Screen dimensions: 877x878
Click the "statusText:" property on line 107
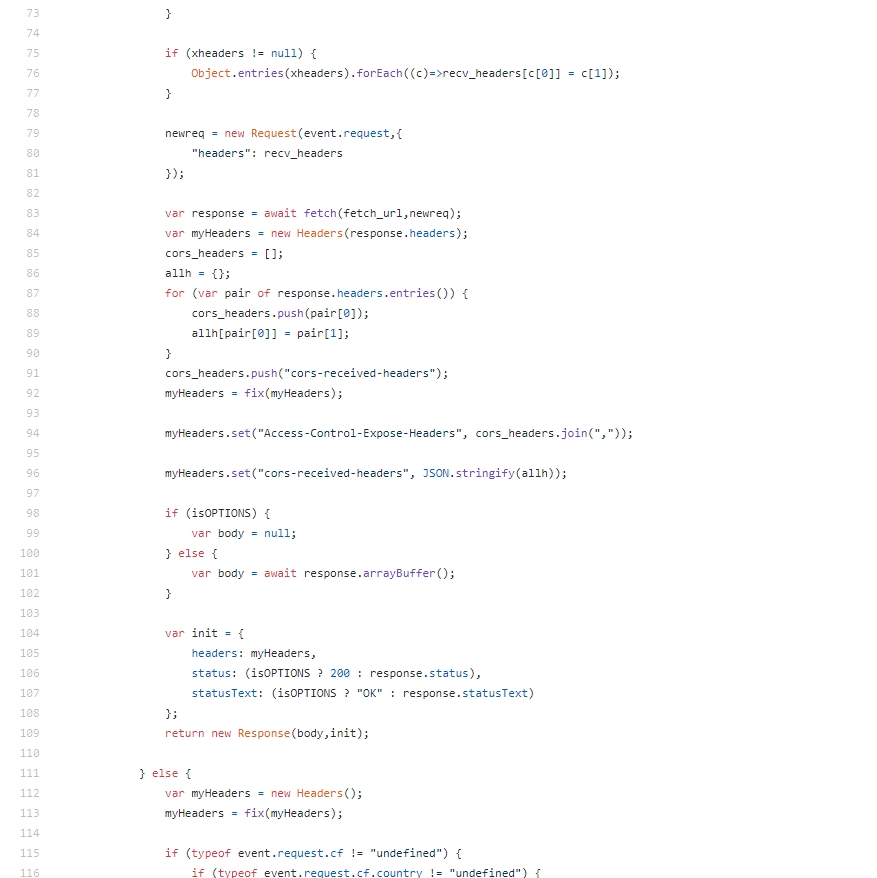coord(227,694)
